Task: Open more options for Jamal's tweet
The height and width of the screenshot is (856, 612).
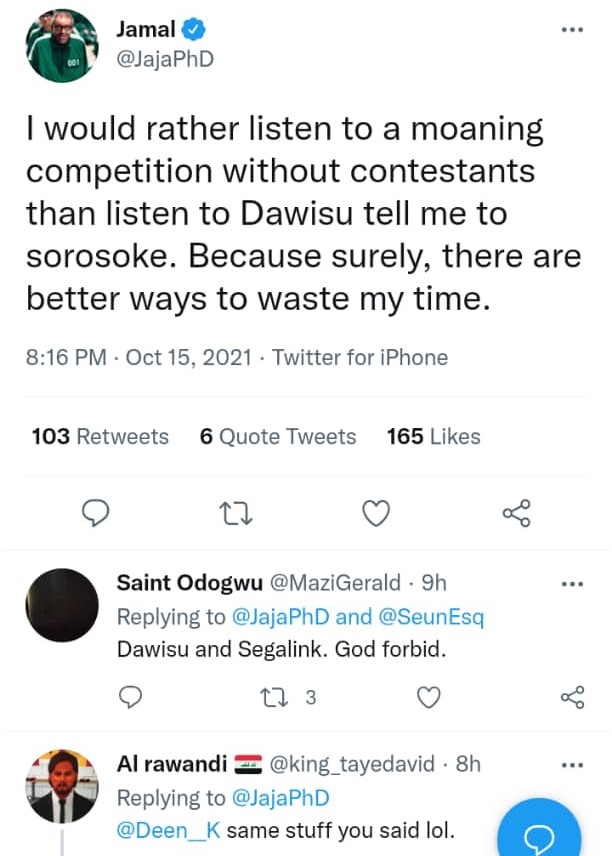Action: coord(572,30)
